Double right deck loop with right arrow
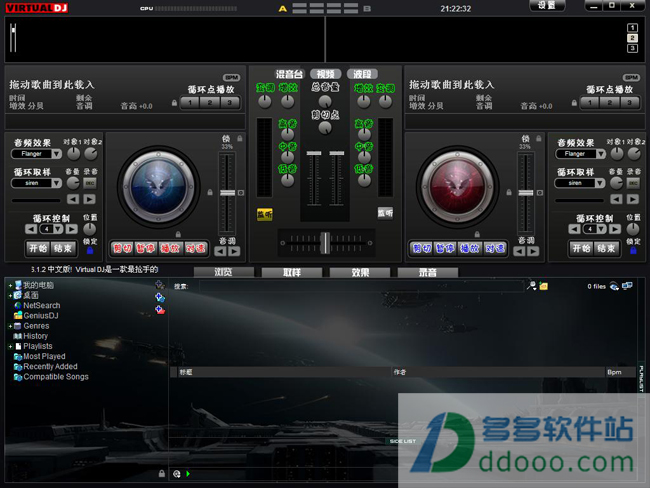This screenshot has height=488, width=650. tap(615, 229)
